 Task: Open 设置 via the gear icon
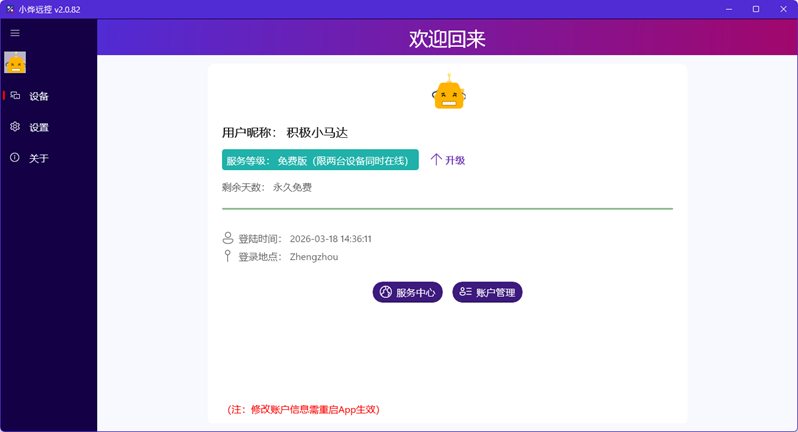[x=15, y=127]
